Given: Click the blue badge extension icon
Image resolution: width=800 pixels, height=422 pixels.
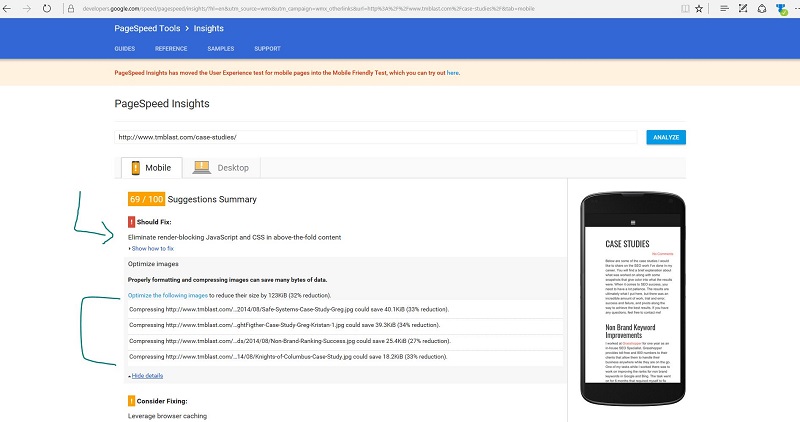Looking at the screenshot, I should click(781, 9).
